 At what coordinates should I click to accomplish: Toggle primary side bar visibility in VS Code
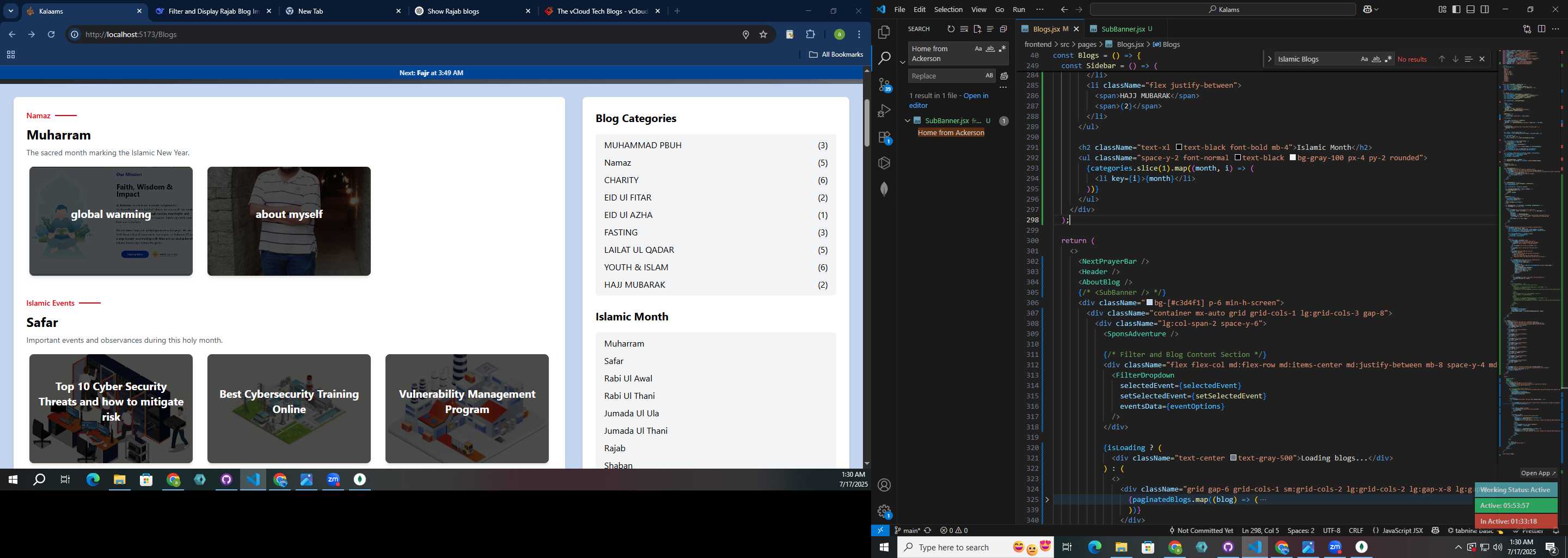point(1456,9)
